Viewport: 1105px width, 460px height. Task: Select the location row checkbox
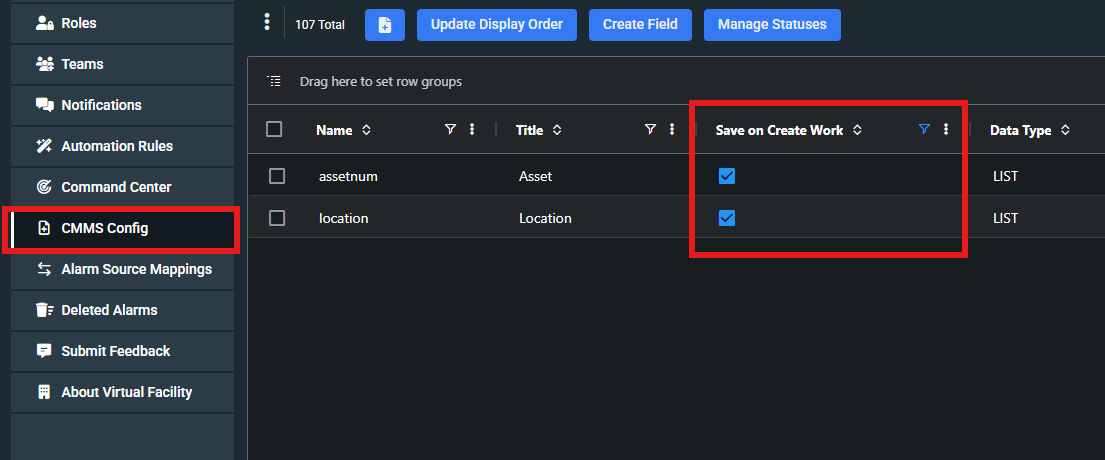click(x=277, y=218)
